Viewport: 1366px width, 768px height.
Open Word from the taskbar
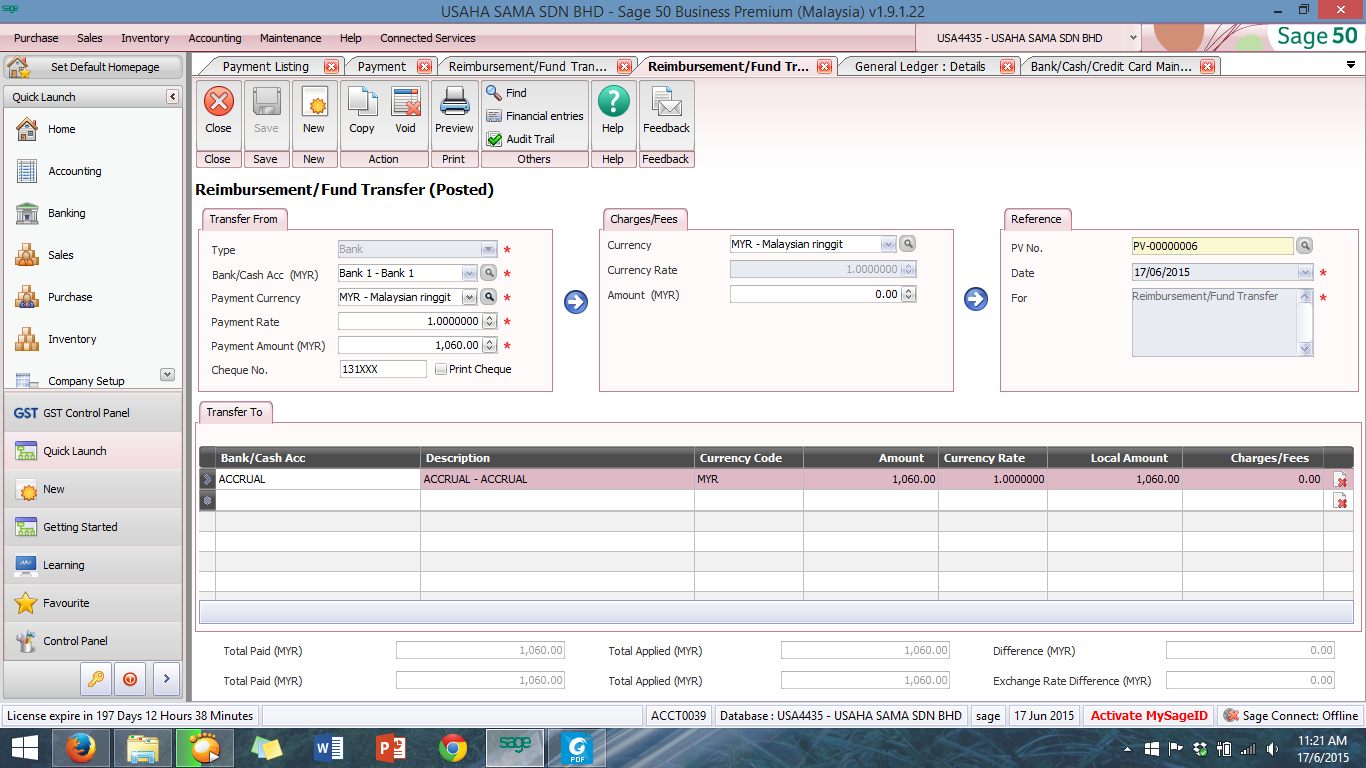pos(329,748)
